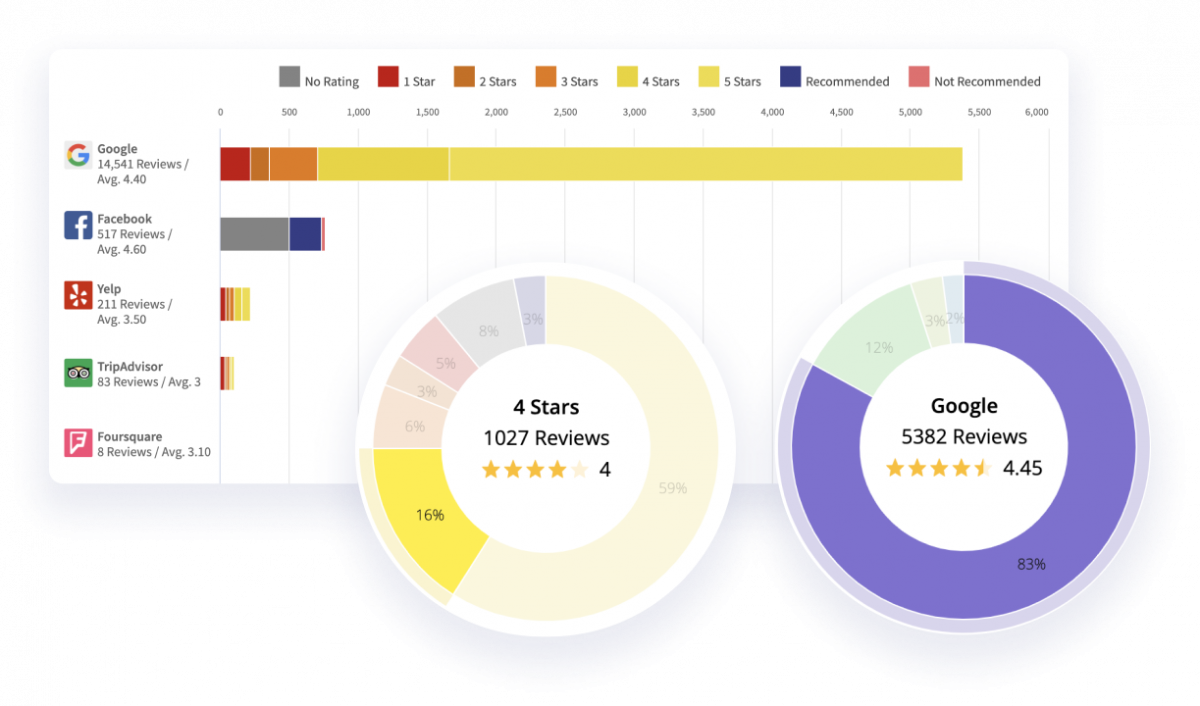Viewport: 1200px width, 706px height.
Task: Toggle the Not Recommended legend swatch
Action: (x=919, y=77)
